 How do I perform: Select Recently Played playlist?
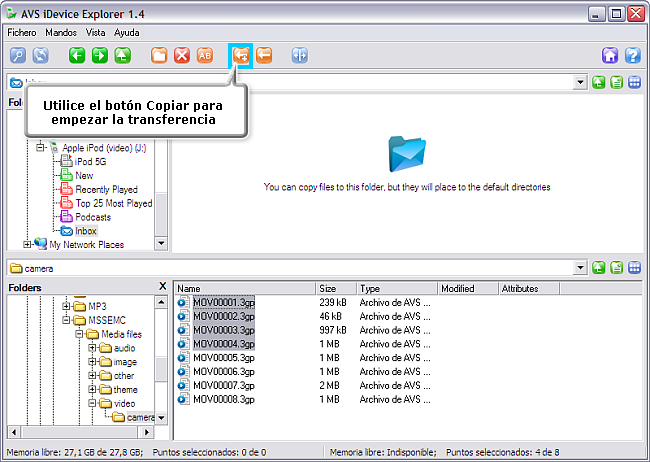[106, 189]
